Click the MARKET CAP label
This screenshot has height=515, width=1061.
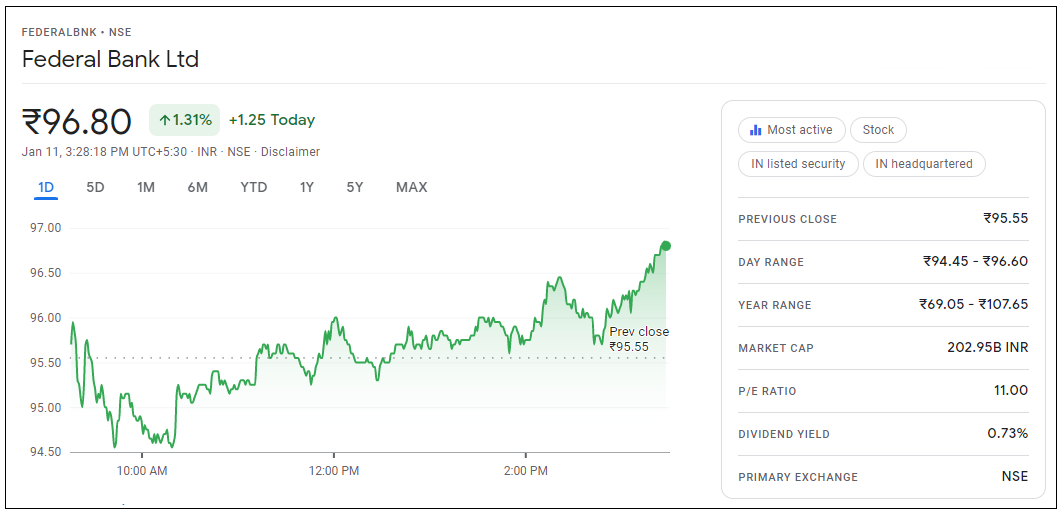coord(776,349)
